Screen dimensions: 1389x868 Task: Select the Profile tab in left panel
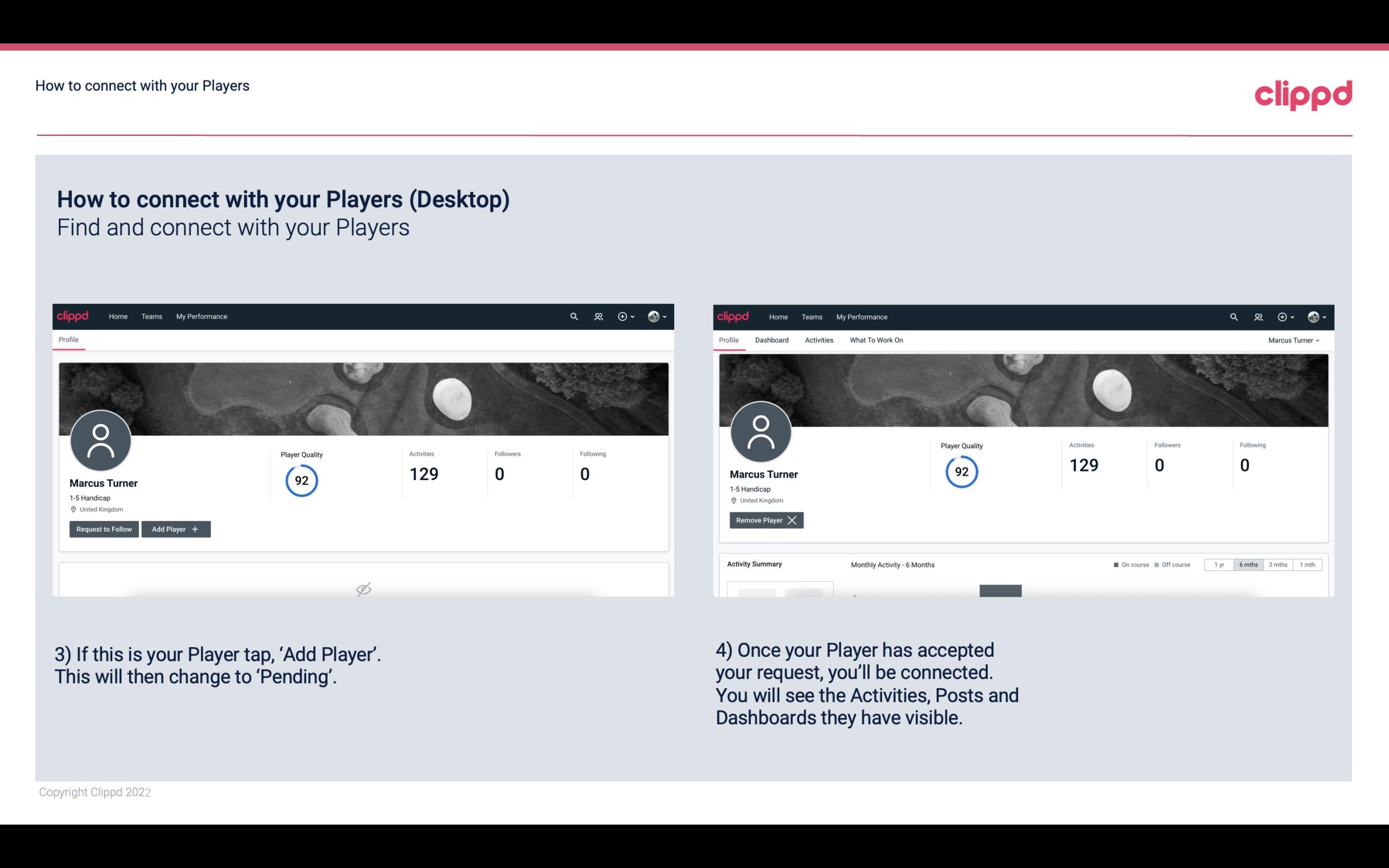[x=68, y=340]
